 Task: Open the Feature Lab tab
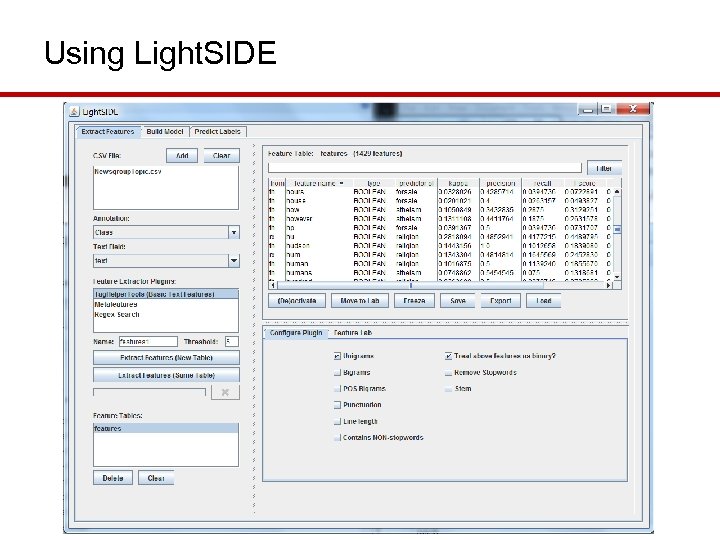click(353, 332)
